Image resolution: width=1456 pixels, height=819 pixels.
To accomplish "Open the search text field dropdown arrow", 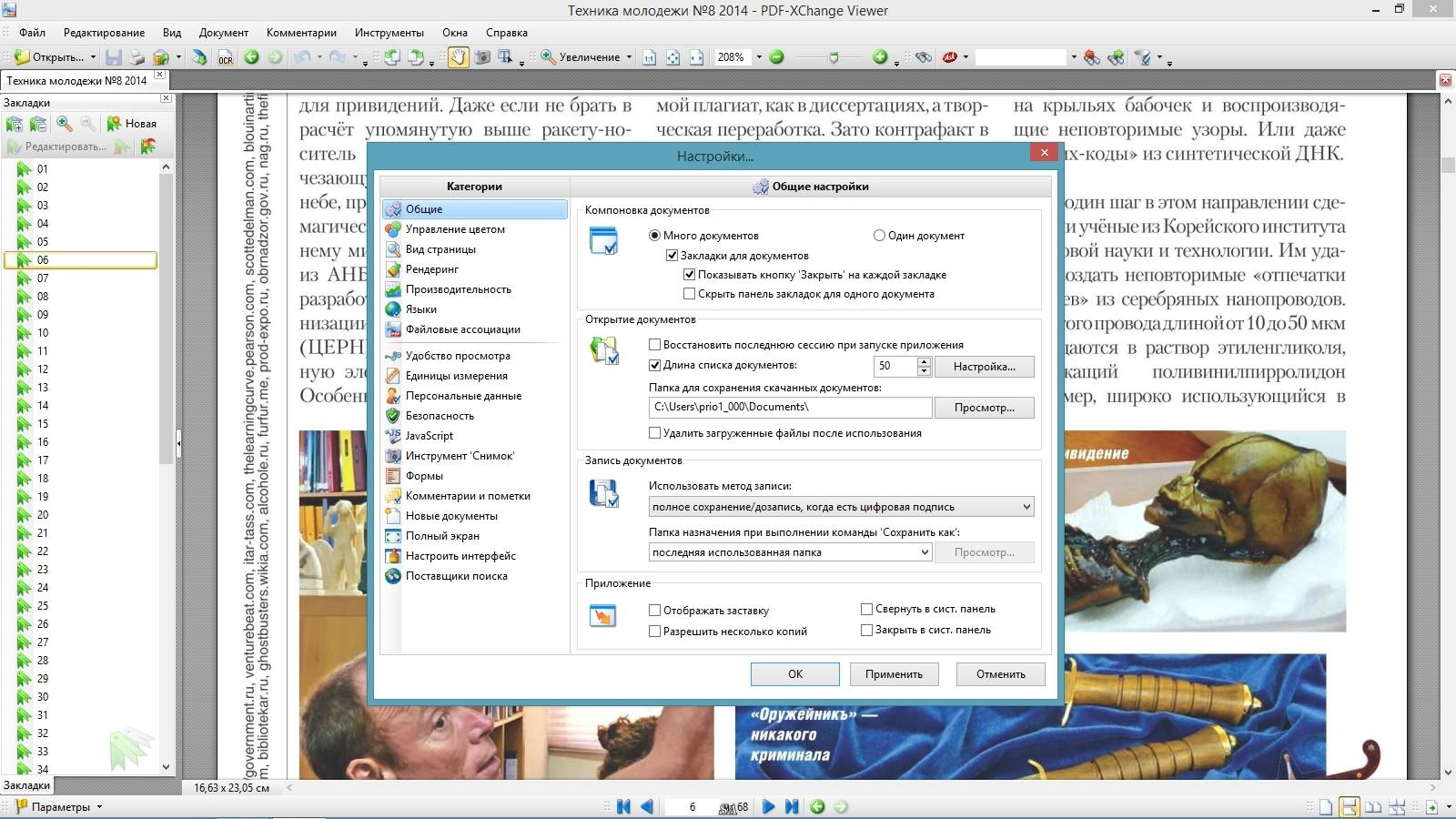I will [x=1073, y=57].
